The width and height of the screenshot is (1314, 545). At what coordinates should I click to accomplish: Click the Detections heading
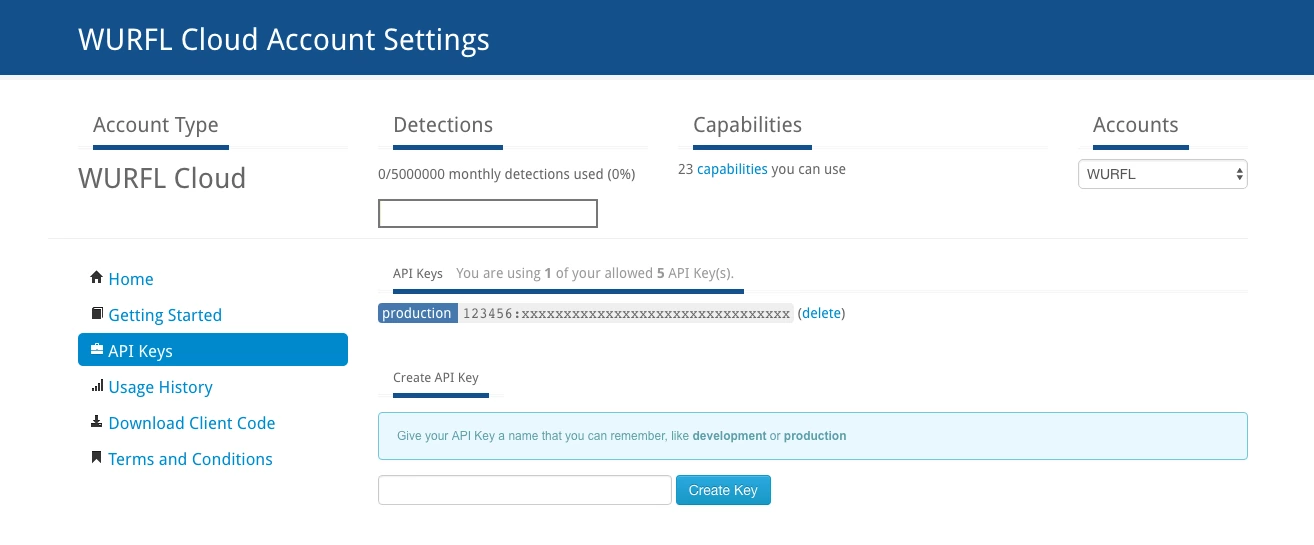click(x=443, y=125)
